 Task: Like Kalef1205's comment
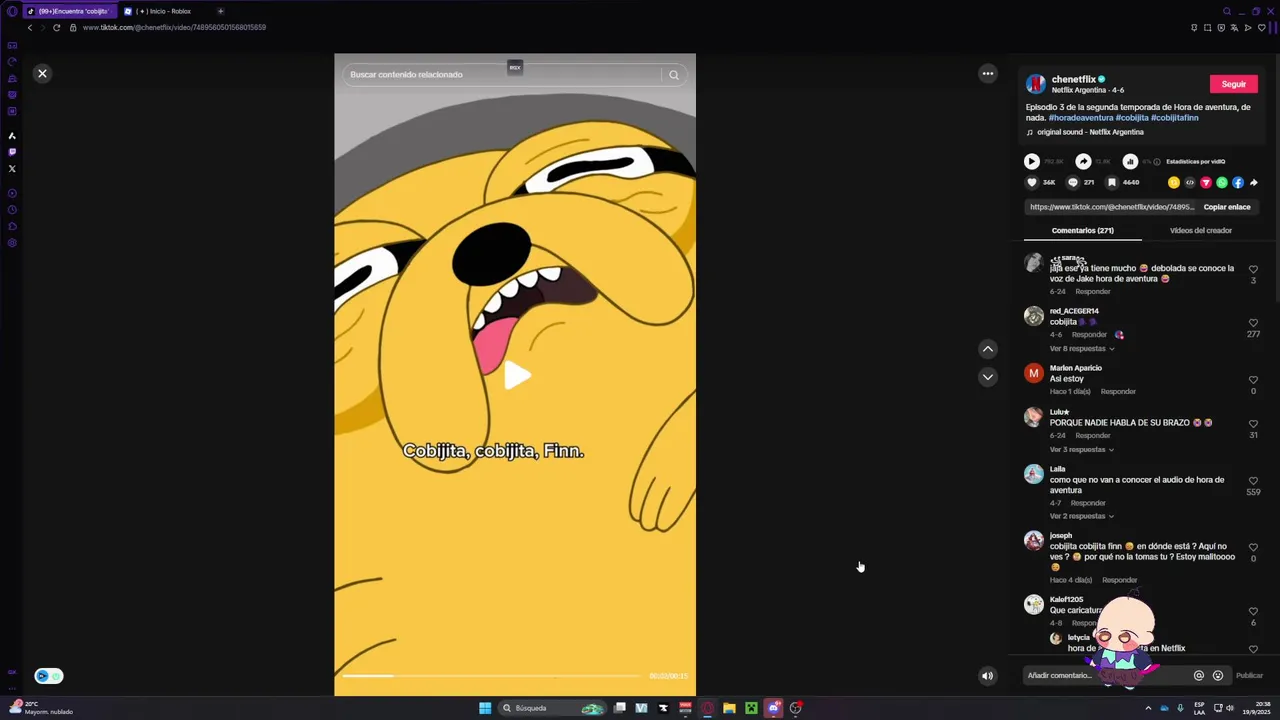coord(1253,611)
